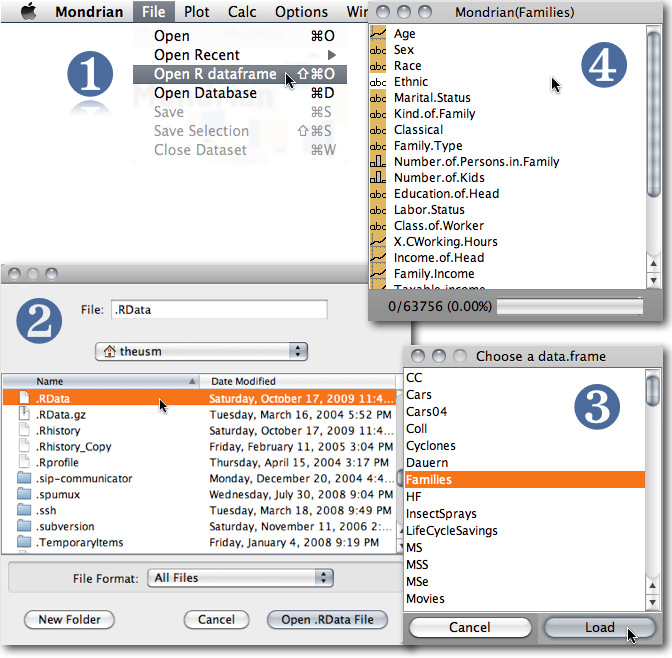Viewport: 672px width, 658px height.
Task: Sort file list by Date Modified column
Action: click(298, 381)
